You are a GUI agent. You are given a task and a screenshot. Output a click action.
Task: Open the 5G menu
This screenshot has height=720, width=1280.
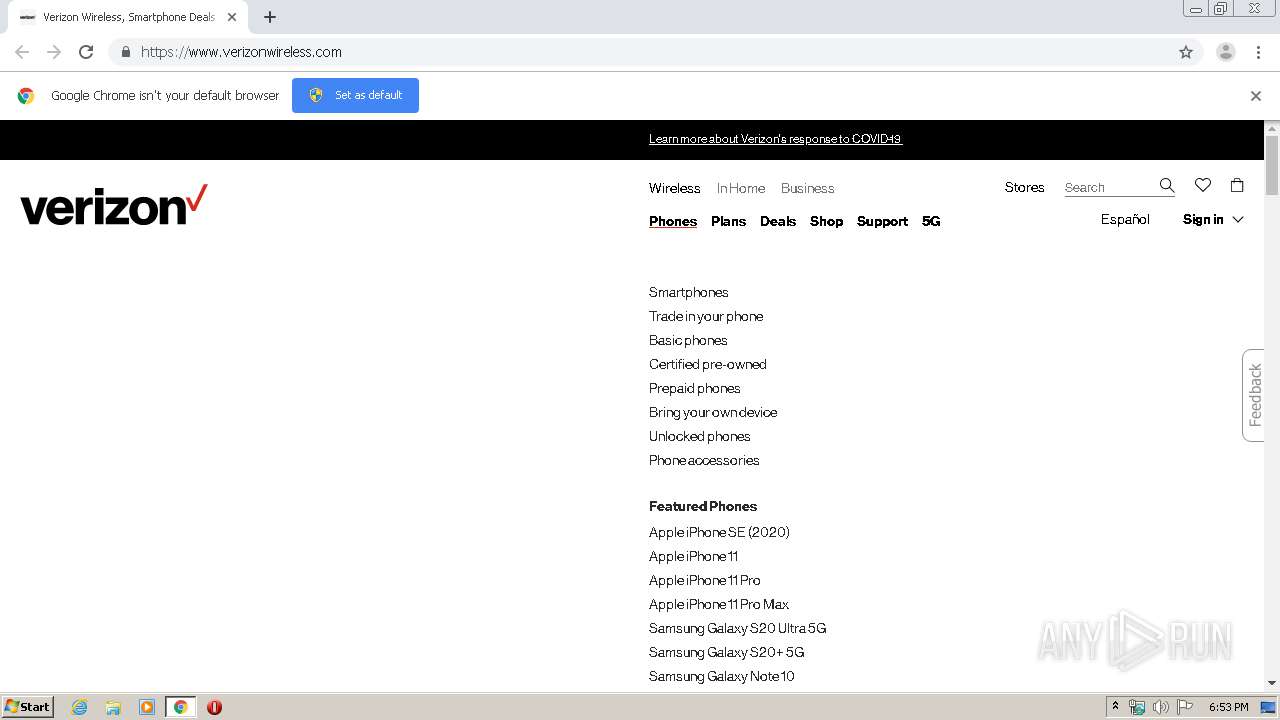931,221
